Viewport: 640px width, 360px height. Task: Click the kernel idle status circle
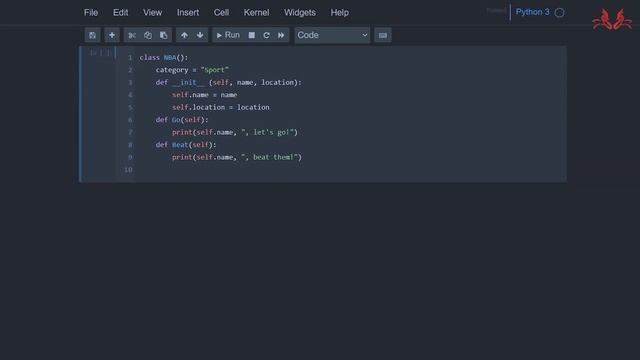click(x=560, y=13)
